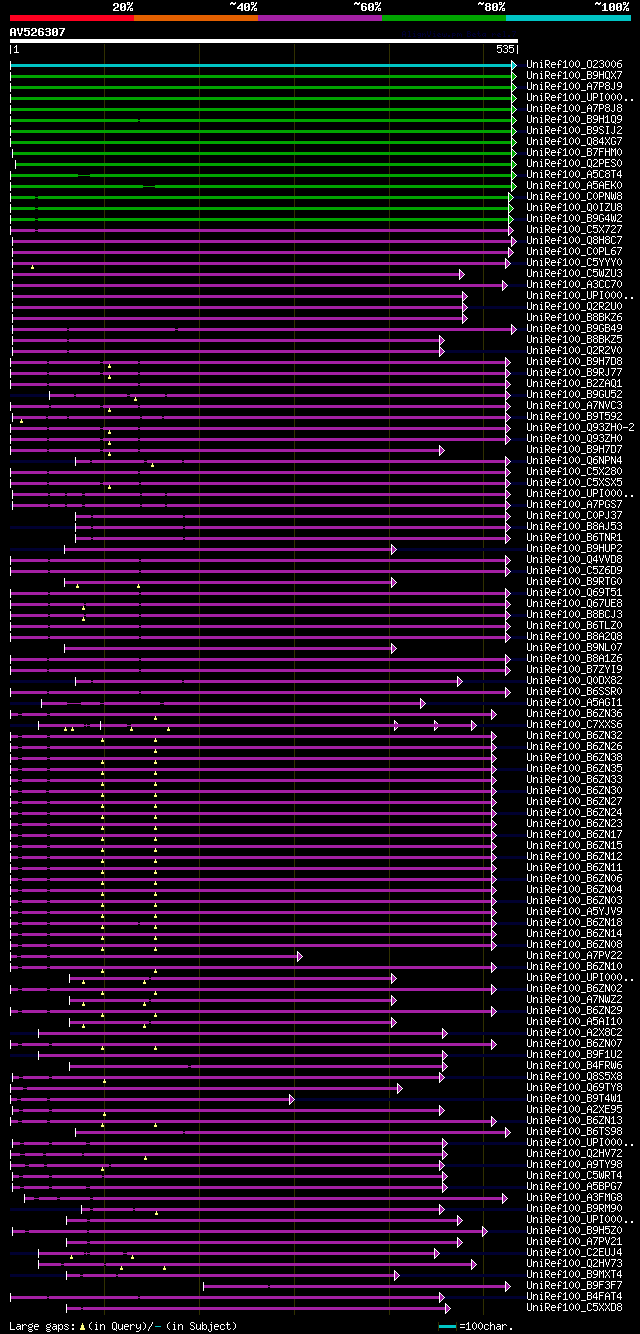The height and width of the screenshot is (1334, 640).
Task: Select the UniRef100_B9NL07 entry
Action: point(573,647)
